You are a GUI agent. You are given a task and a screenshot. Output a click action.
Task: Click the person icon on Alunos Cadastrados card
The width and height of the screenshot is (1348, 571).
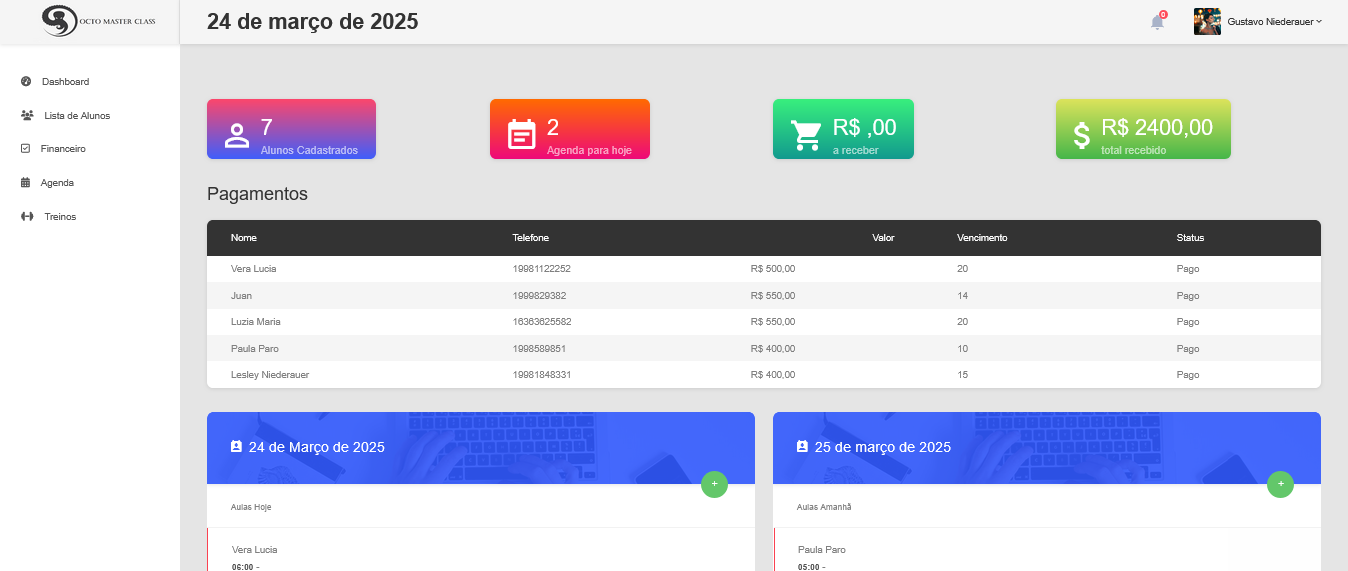point(237,135)
